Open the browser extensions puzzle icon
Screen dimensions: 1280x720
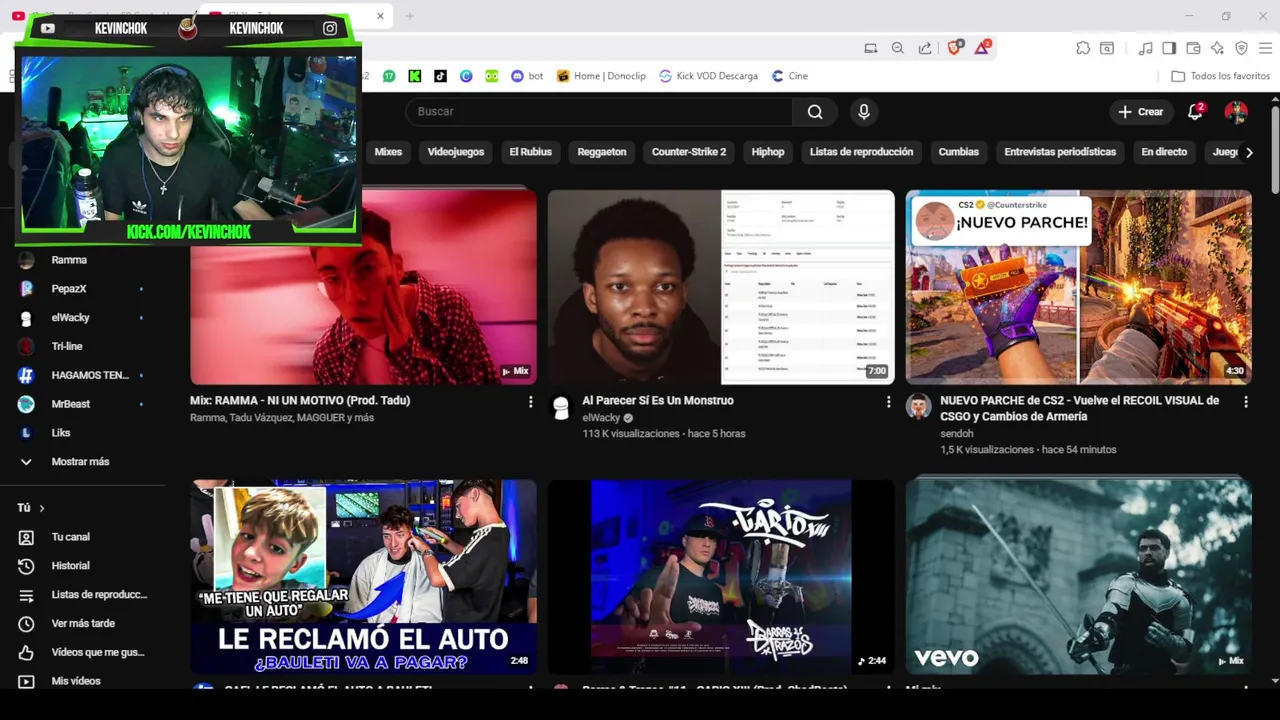pyautogui.click(x=1083, y=48)
